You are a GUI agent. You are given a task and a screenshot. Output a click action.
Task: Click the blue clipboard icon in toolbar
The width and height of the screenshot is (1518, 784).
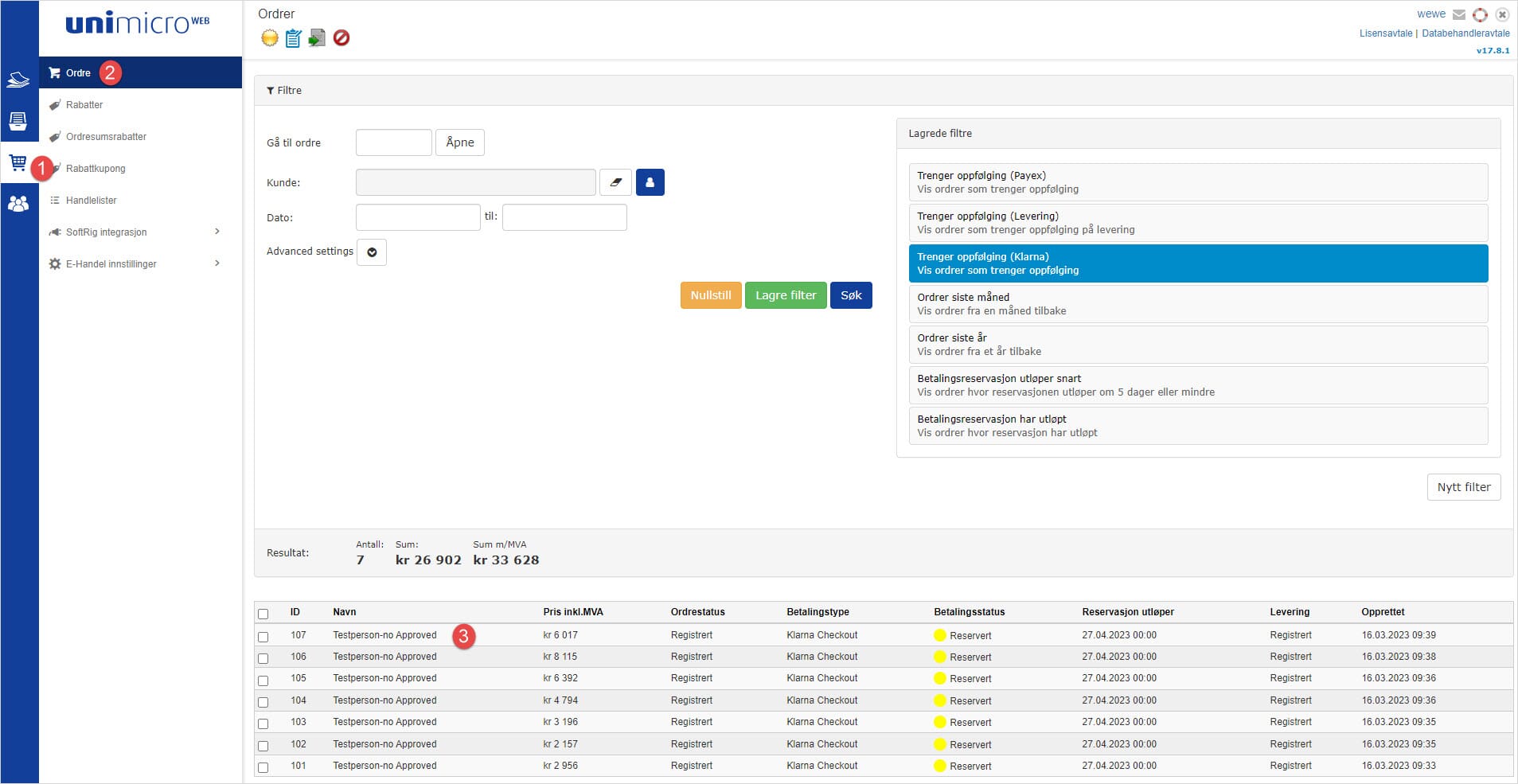click(x=294, y=37)
